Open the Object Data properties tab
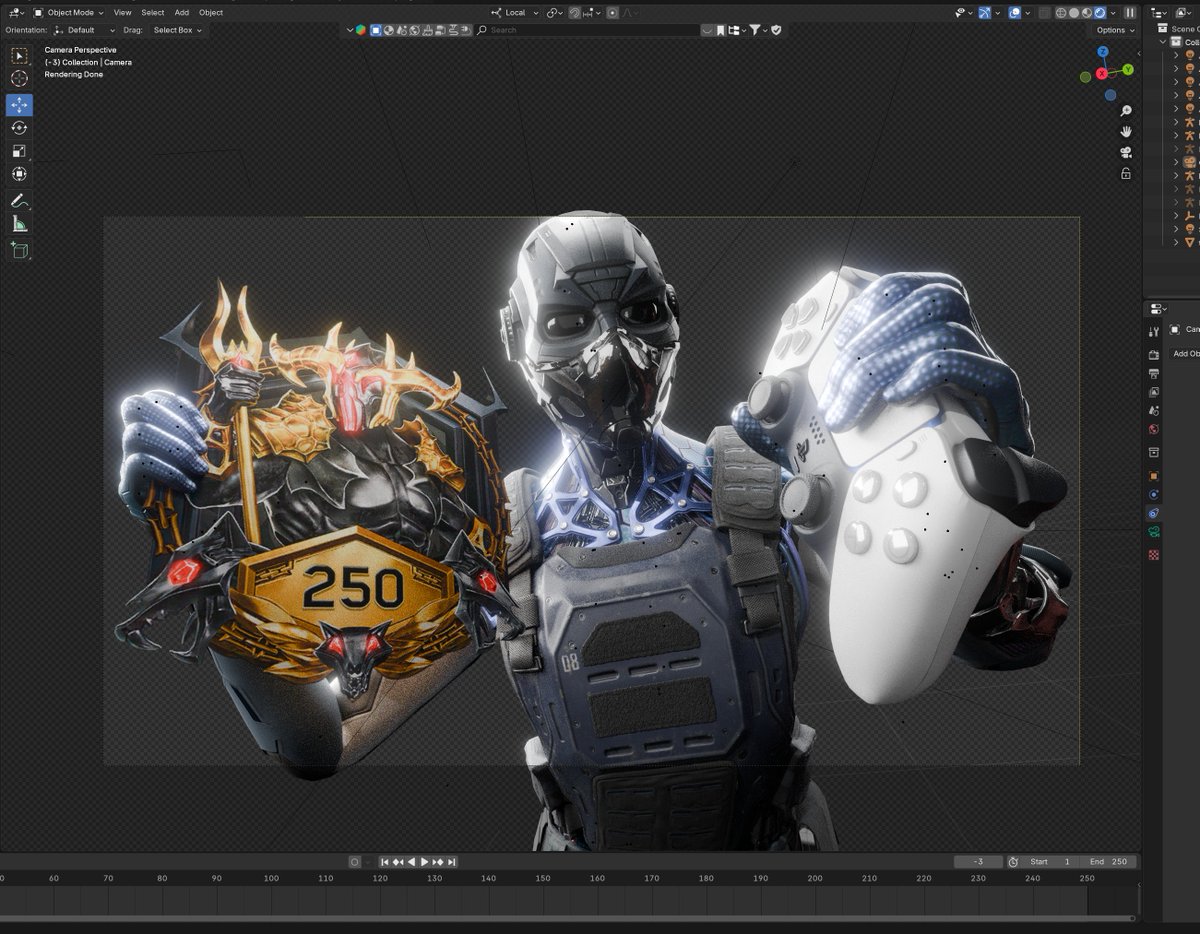The width and height of the screenshot is (1200, 934). point(1154,534)
